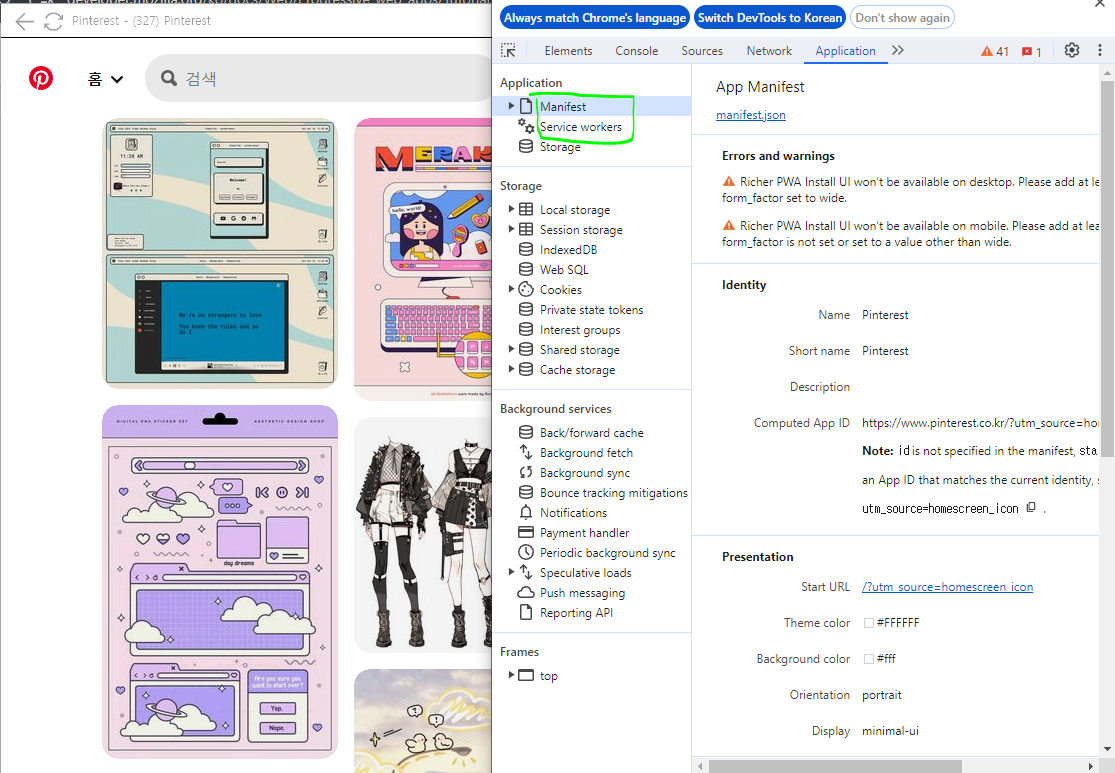
Task: Click the IndexedDB database icon
Action: [526, 250]
